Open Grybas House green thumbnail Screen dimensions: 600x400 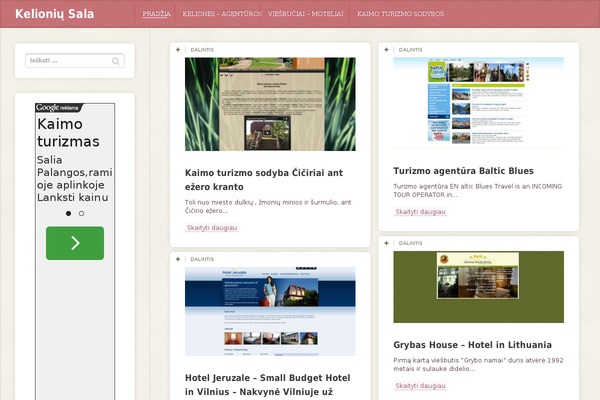click(479, 287)
